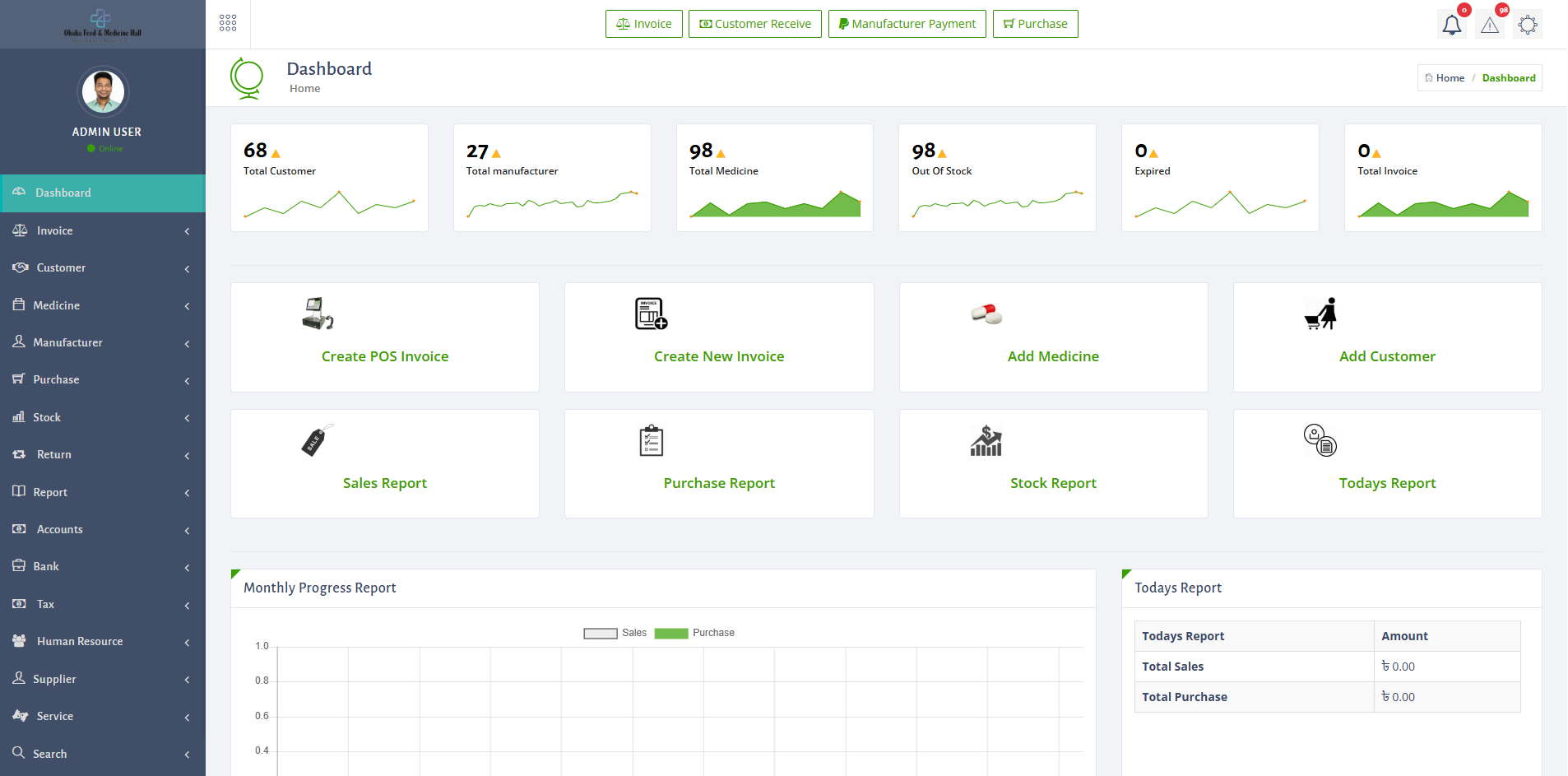Viewport: 1568px width, 776px height.
Task: Click the notification bell icon
Action: click(x=1451, y=25)
